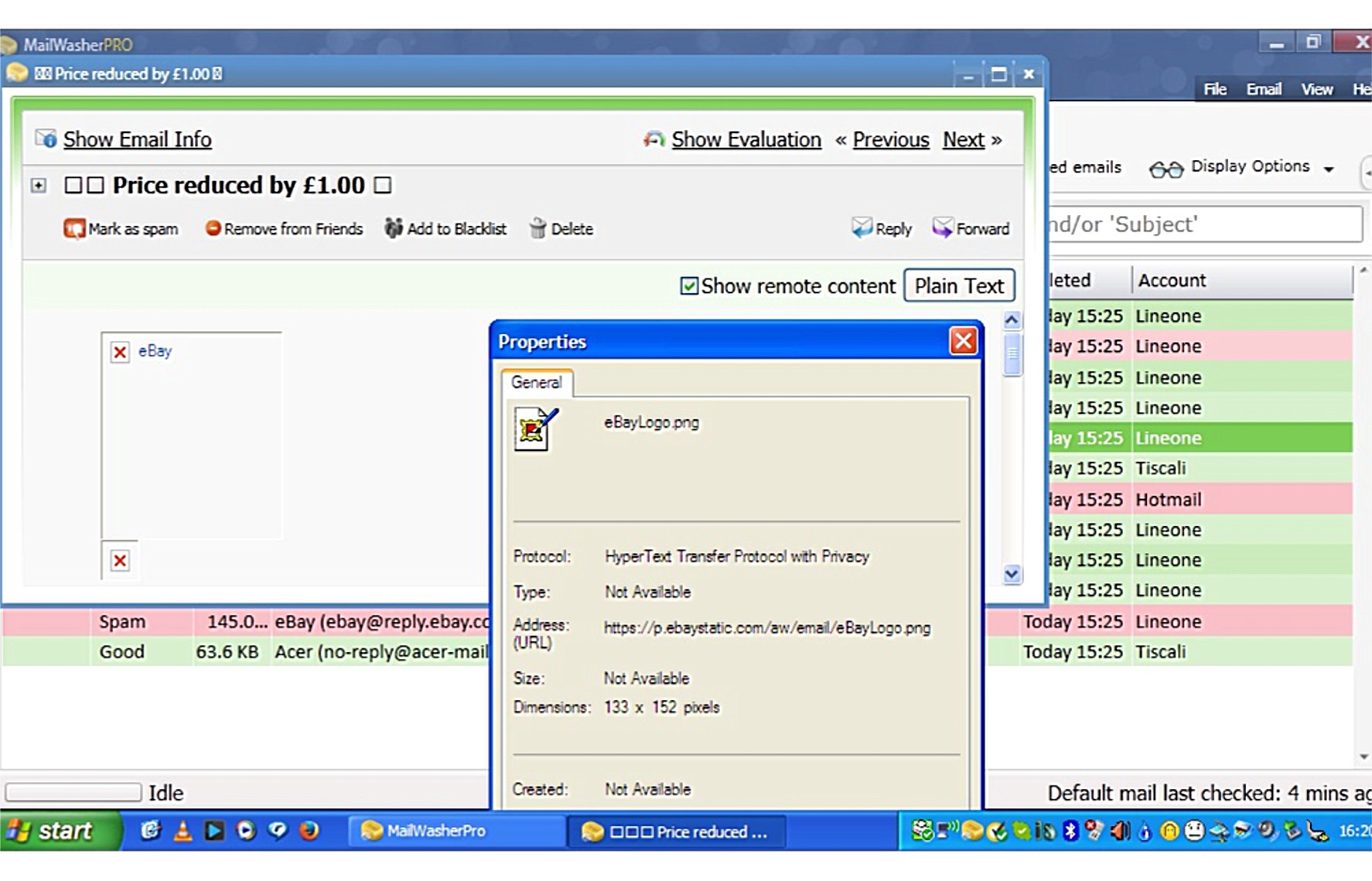Click the preview pane scroll down arrow
Viewport: 1372px width, 881px height.
click(x=1012, y=574)
